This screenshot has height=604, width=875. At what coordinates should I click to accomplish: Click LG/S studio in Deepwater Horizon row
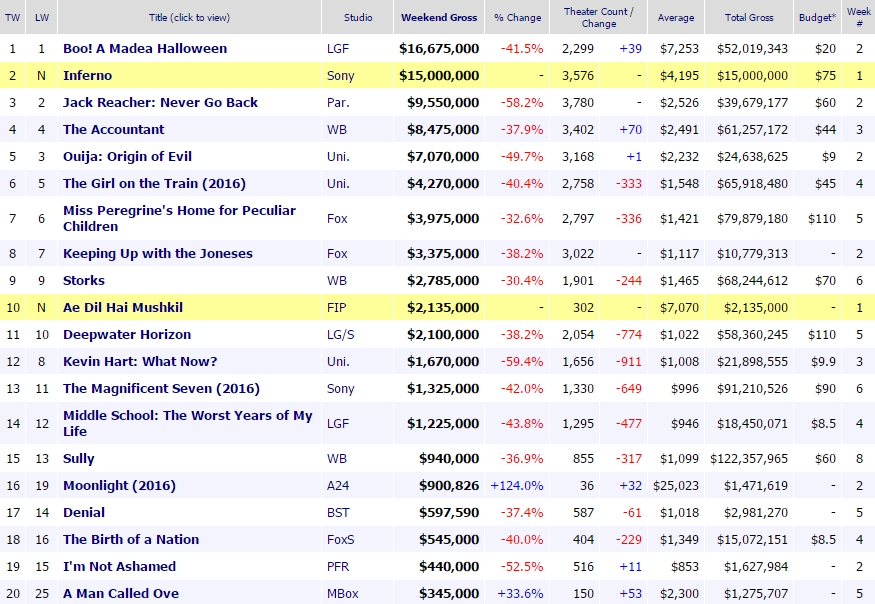[340, 334]
